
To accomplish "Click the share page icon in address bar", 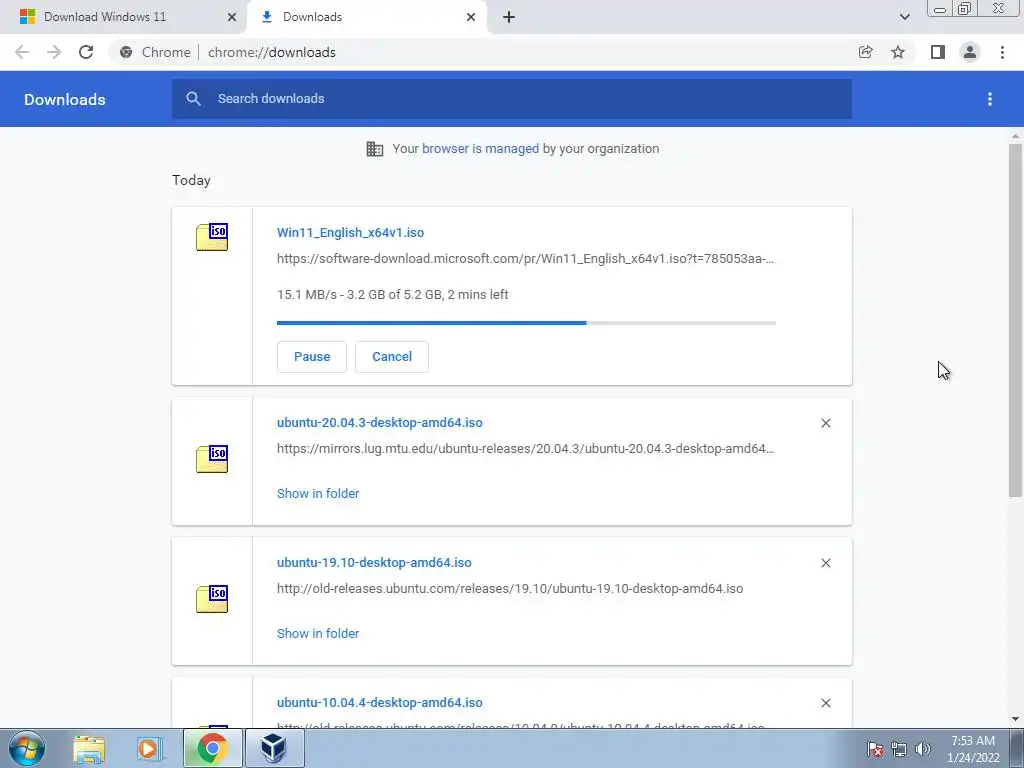I will click(x=865, y=52).
